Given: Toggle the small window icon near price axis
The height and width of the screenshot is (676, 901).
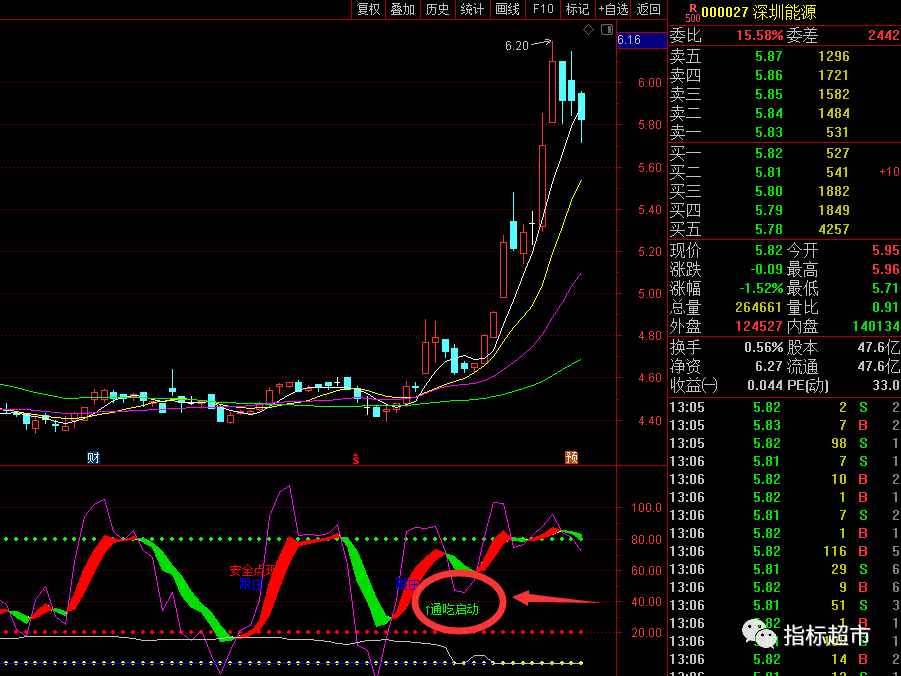Looking at the screenshot, I should click(607, 29).
